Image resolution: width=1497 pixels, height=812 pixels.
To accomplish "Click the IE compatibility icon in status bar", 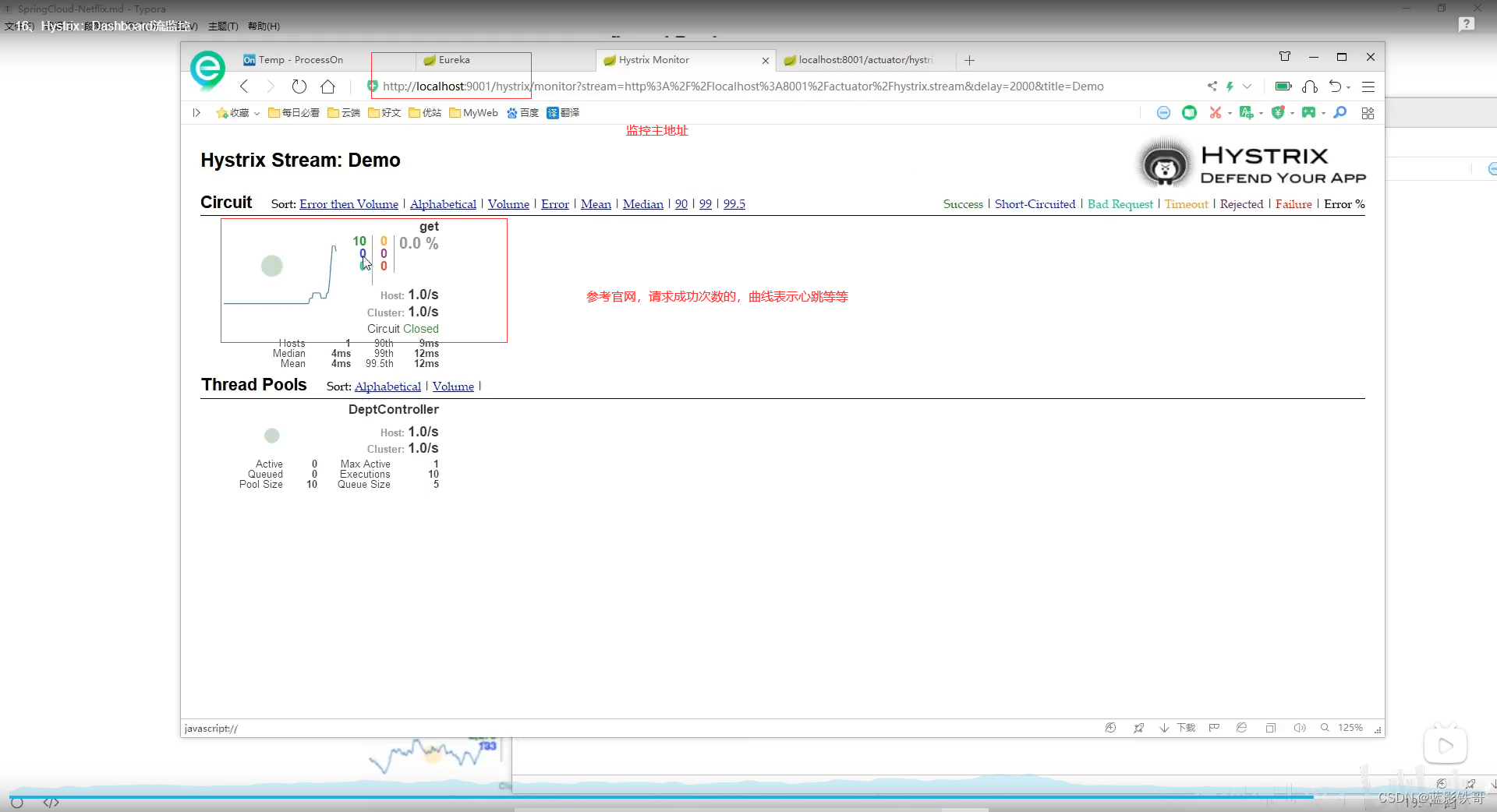I will click(x=1241, y=728).
